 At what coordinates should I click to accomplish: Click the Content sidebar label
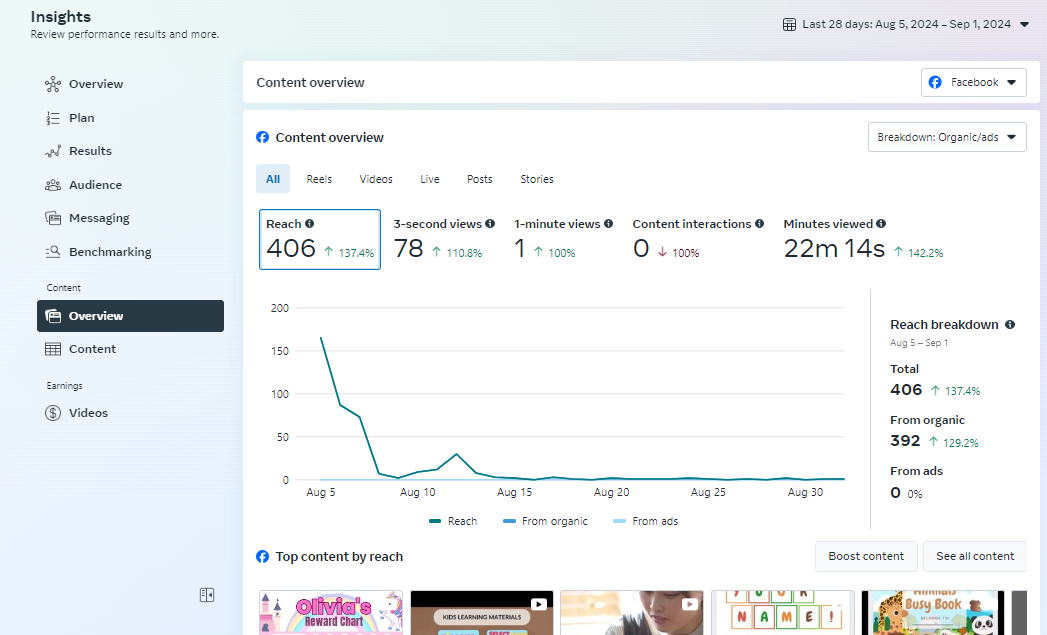click(92, 349)
